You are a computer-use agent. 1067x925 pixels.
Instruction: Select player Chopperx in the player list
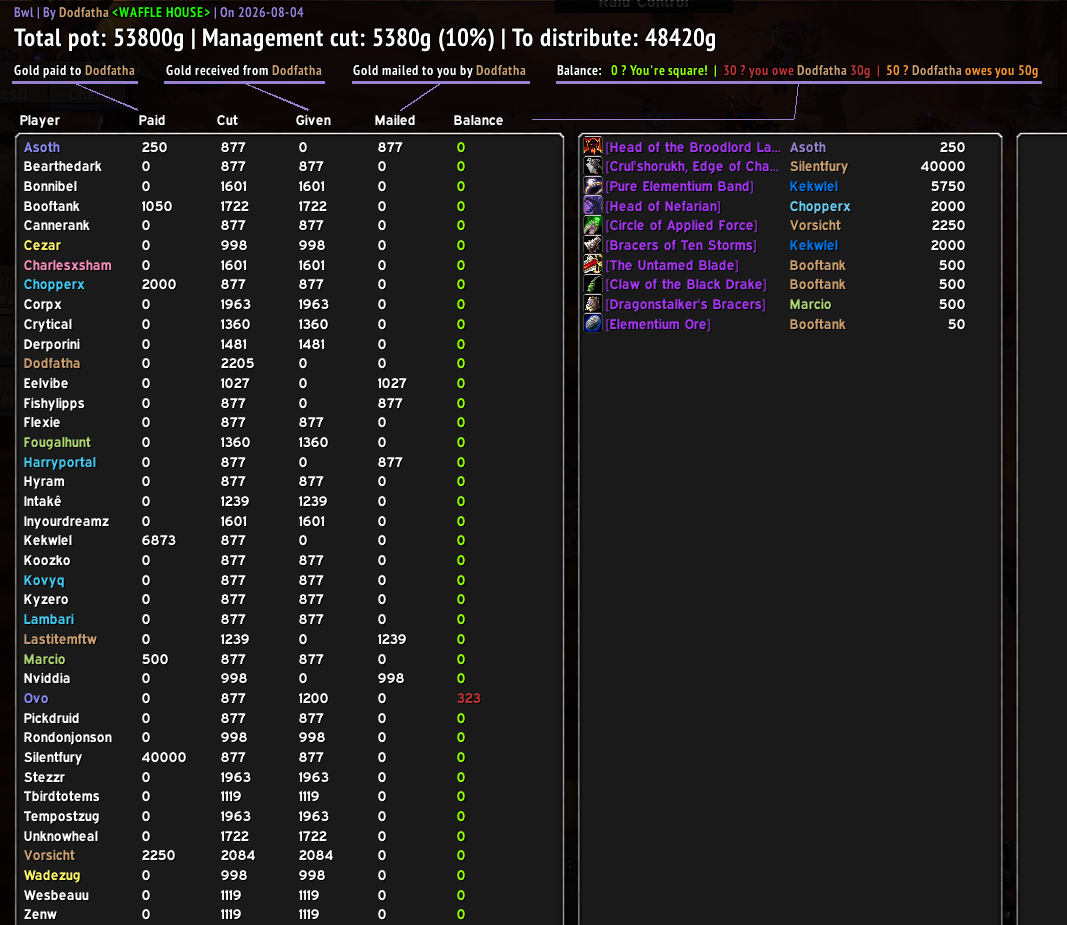point(54,285)
